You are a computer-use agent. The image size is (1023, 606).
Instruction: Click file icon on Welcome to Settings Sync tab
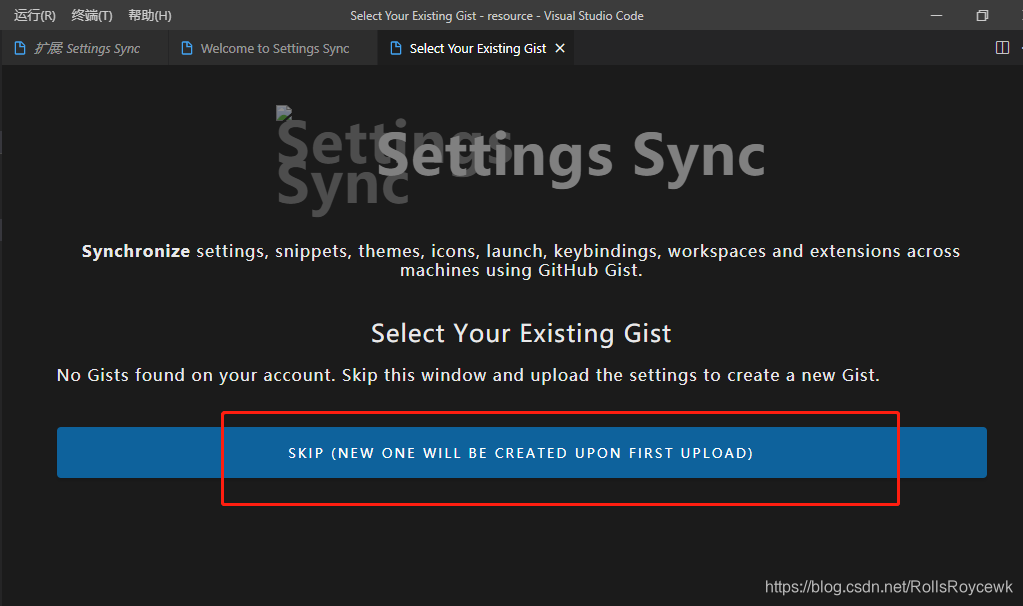pyautogui.click(x=187, y=48)
